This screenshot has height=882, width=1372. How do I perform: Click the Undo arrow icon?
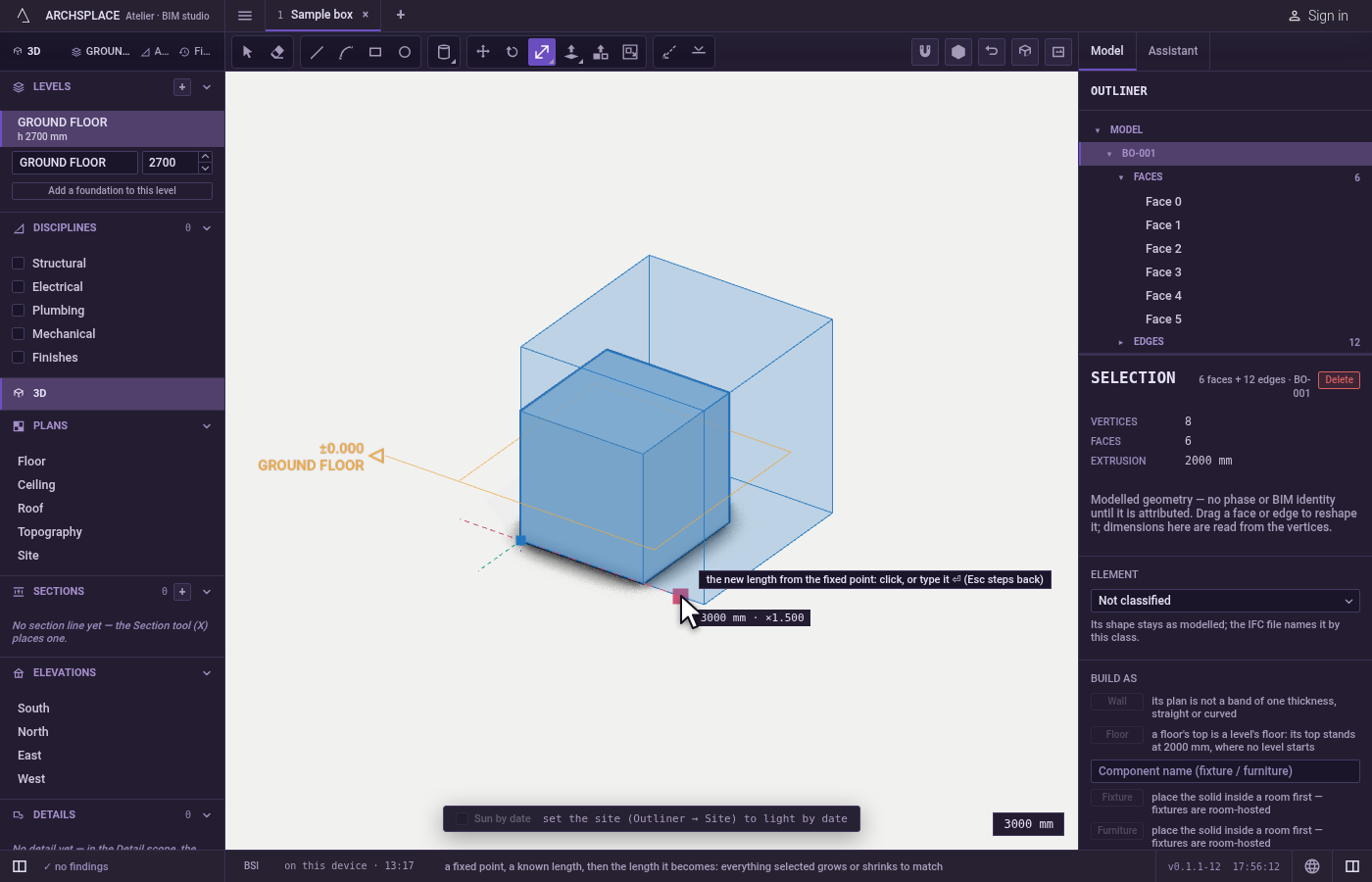click(992, 52)
